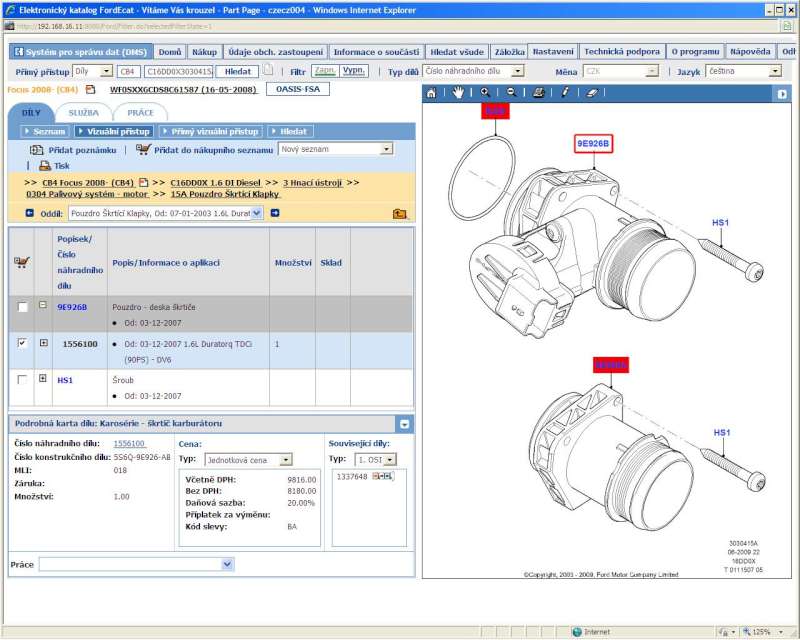Go to the next section arrow
The height and width of the screenshot is (640, 800).
(275, 213)
